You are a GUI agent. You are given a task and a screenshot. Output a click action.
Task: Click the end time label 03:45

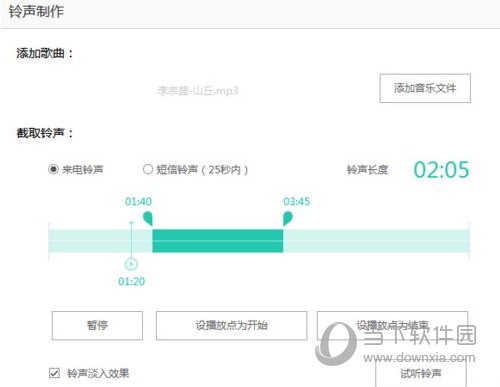(x=297, y=201)
